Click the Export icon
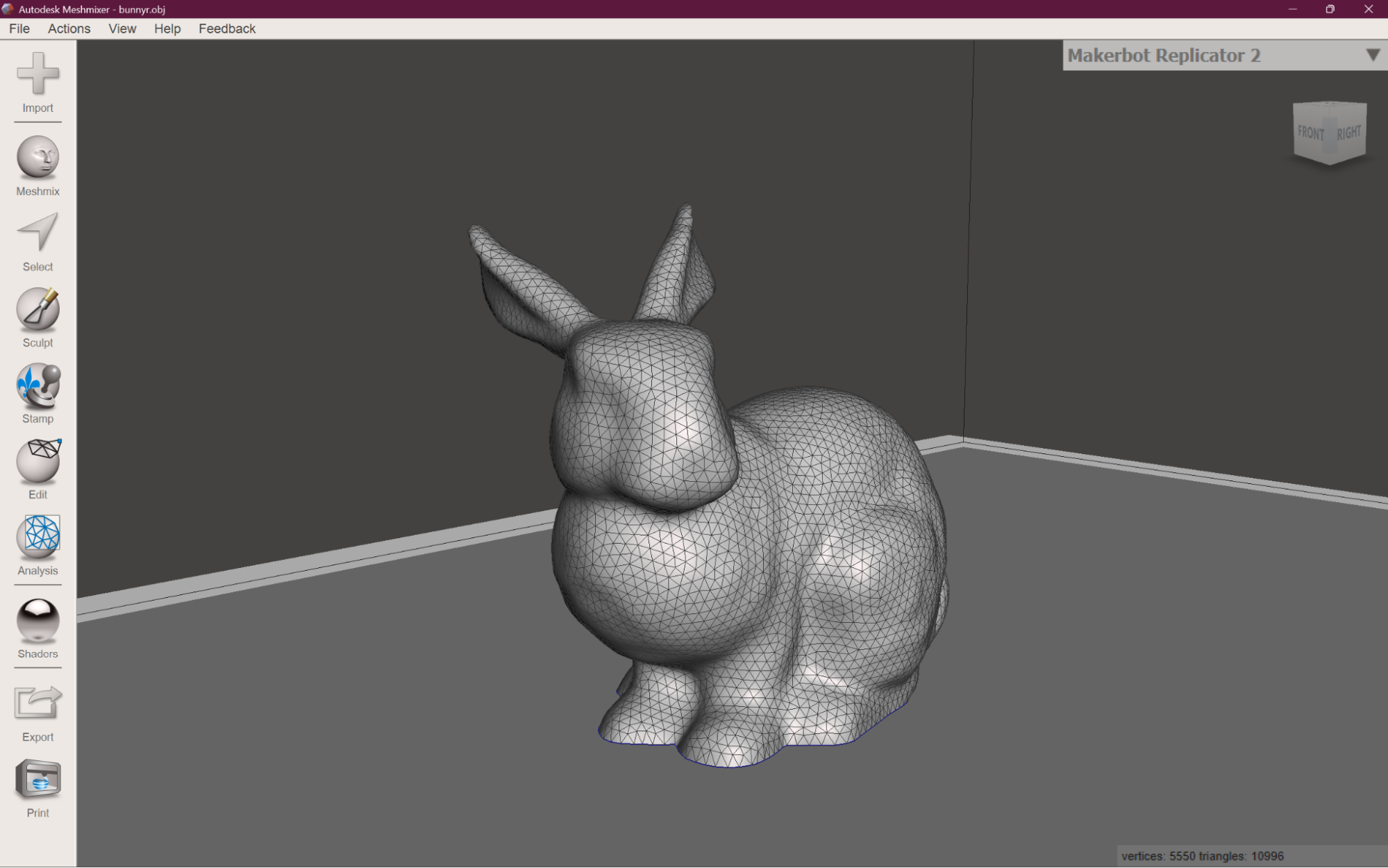Viewport: 1388px width, 868px height. pyautogui.click(x=37, y=703)
